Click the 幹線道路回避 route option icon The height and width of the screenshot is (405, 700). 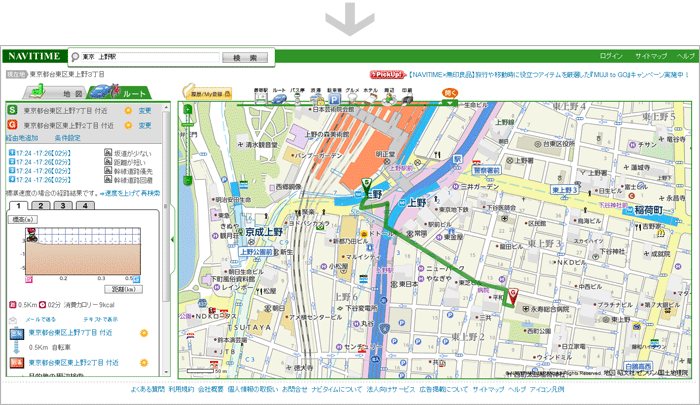(108, 180)
